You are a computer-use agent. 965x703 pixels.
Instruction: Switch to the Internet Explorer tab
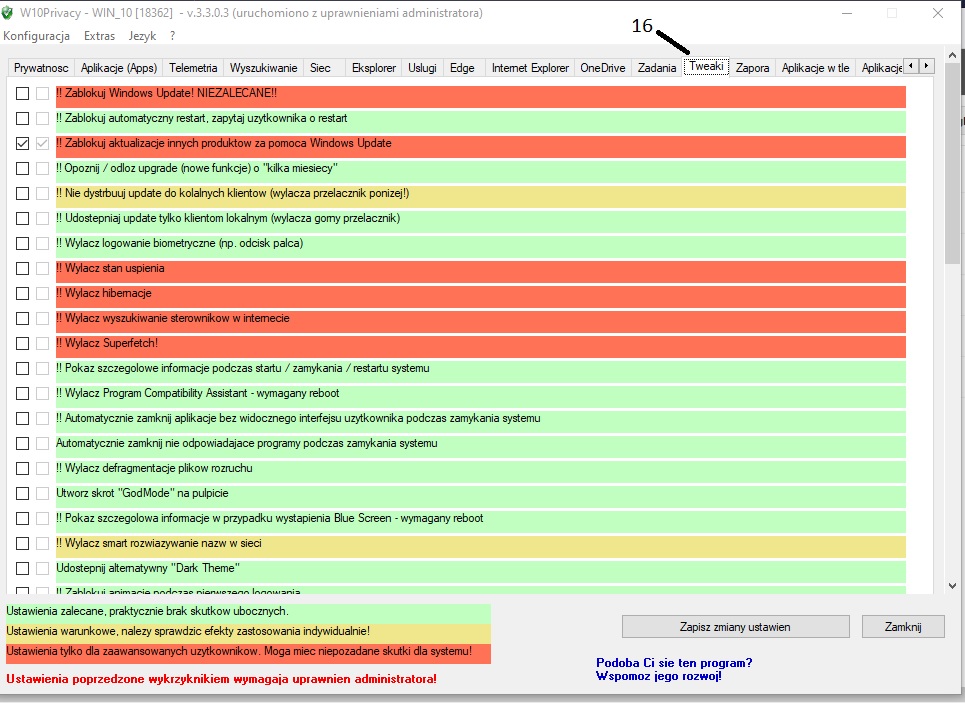pyautogui.click(x=530, y=68)
